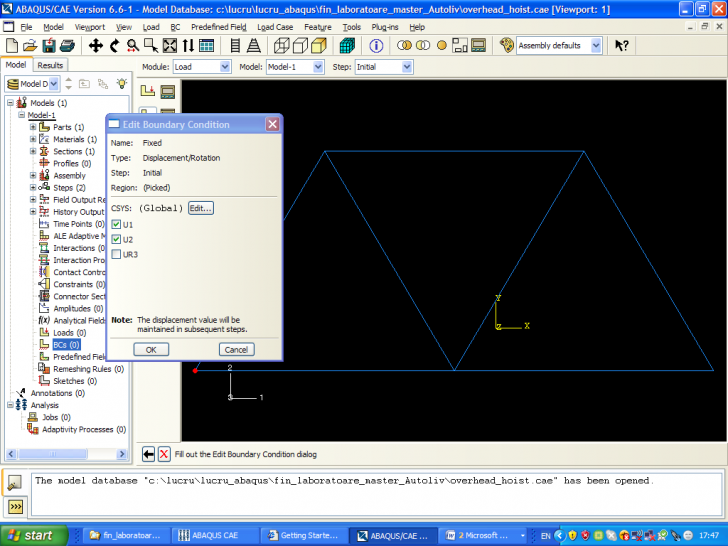This screenshot has width=728, height=546.
Task: Expand the Materials tree node
Action: pyautogui.click(x=33, y=139)
